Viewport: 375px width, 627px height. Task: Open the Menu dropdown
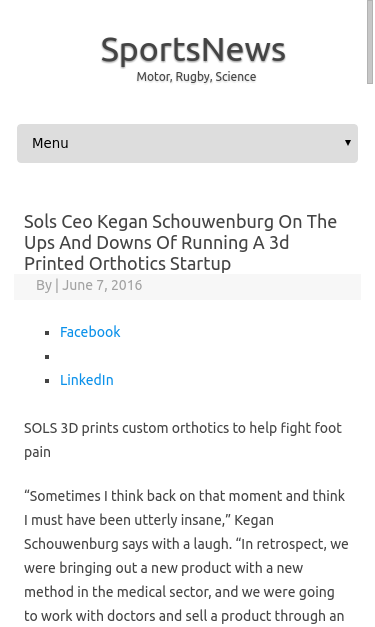point(187,143)
